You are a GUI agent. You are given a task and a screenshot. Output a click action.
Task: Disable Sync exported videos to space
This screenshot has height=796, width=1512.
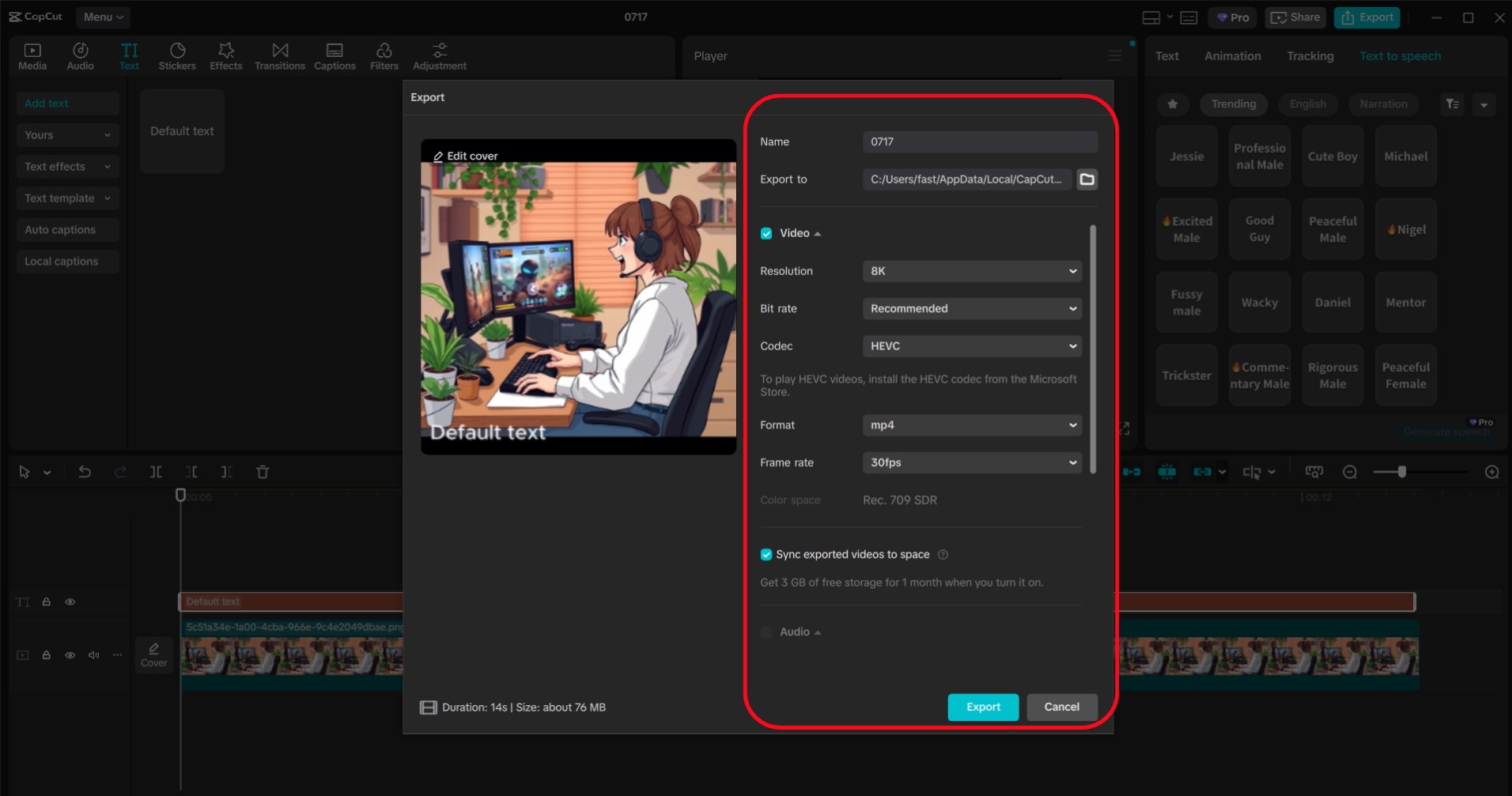(x=766, y=555)
